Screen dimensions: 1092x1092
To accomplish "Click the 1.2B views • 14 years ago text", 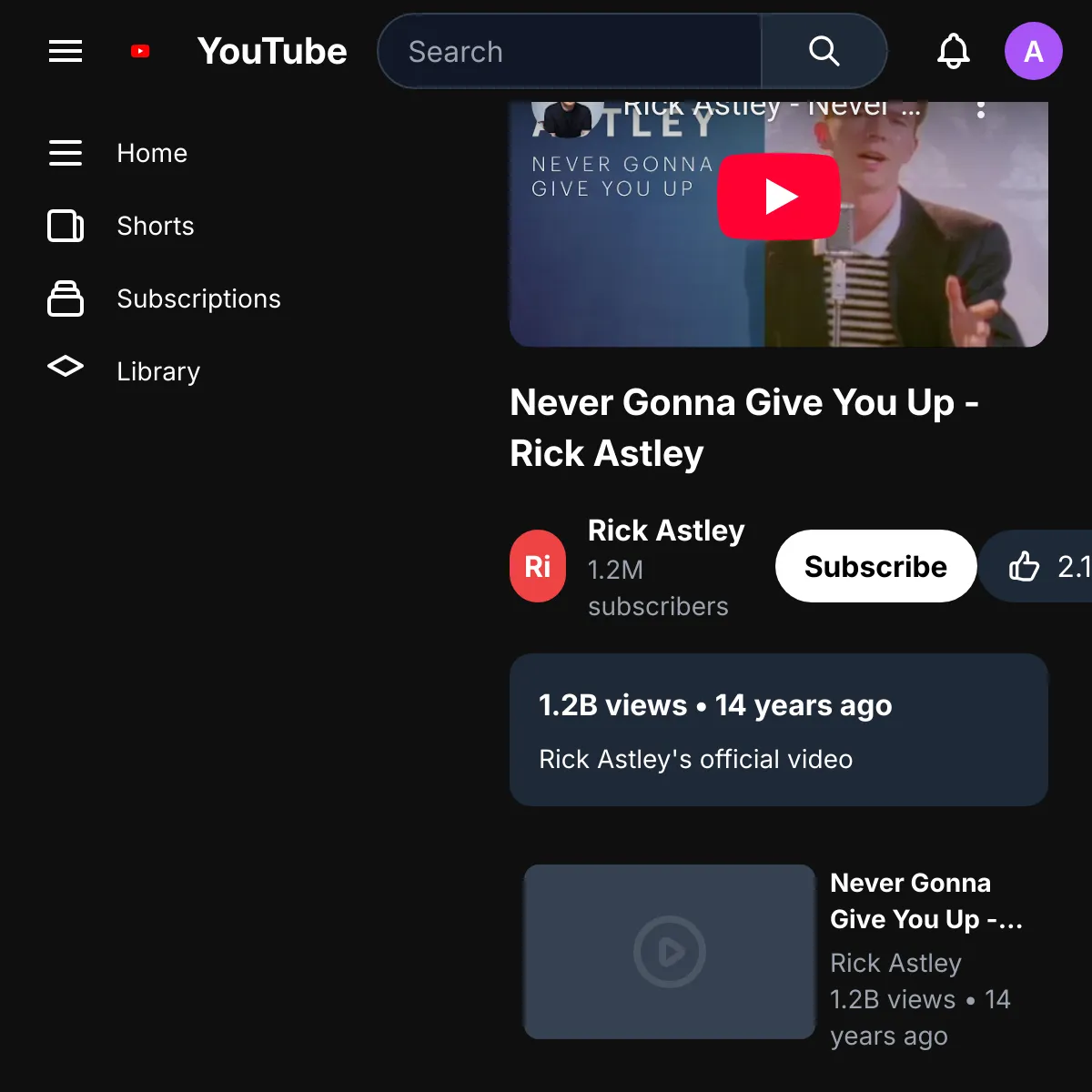I will [x=715, y=705].
